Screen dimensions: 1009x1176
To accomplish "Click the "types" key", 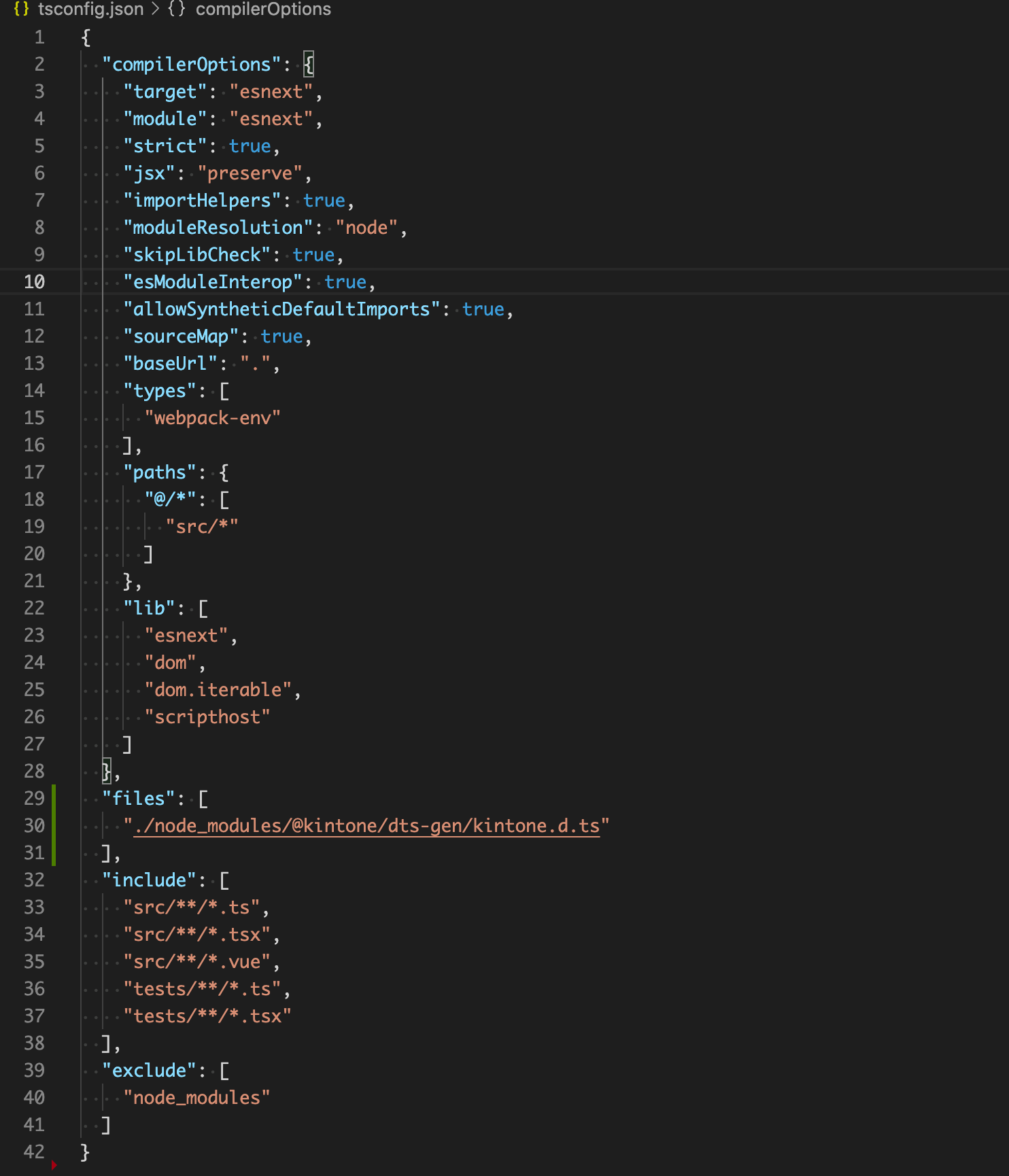I will point(160,391).
